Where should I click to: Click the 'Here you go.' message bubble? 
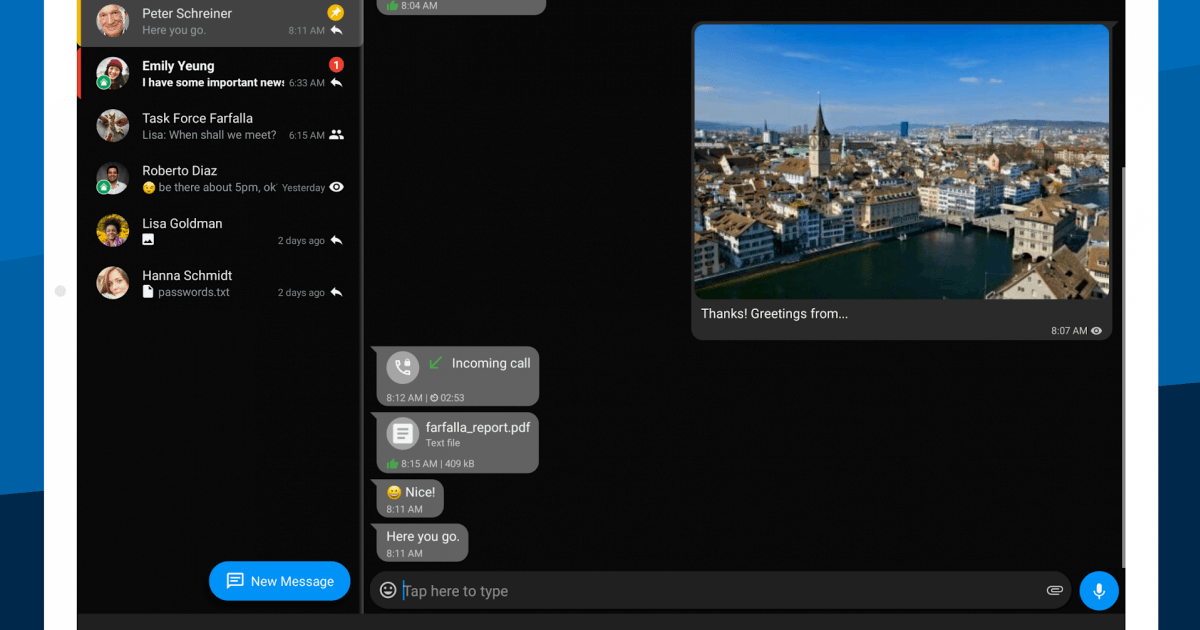tap(422, 543)
